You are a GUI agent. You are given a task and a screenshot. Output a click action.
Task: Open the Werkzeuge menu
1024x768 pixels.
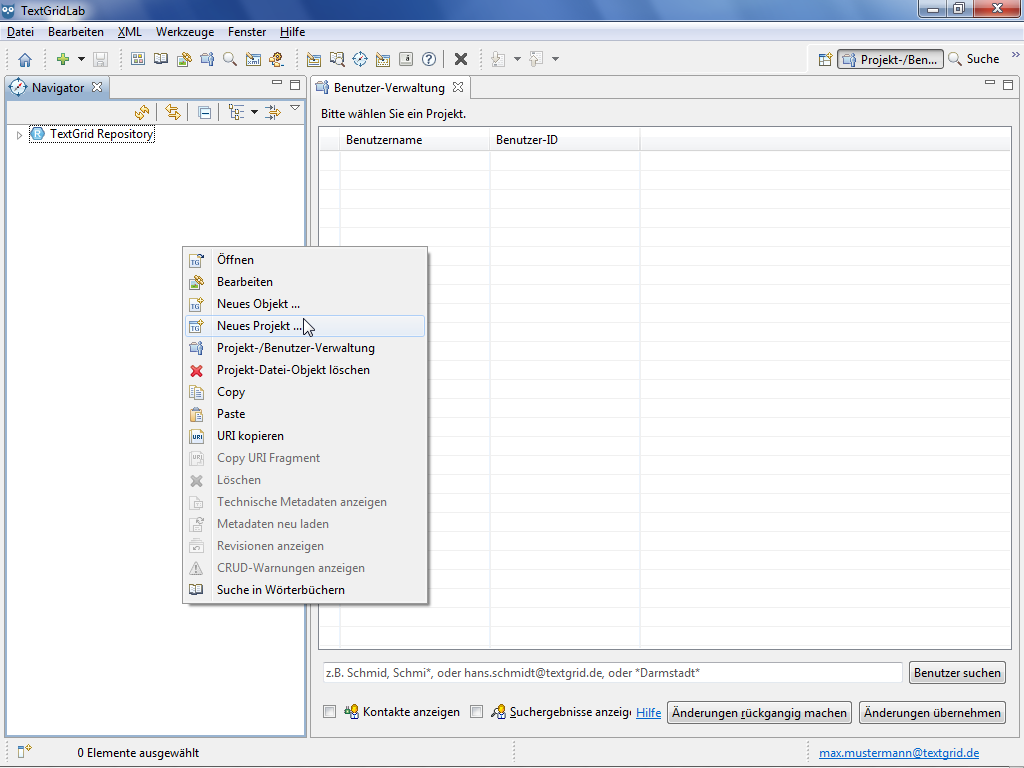(x=184, y=32)
